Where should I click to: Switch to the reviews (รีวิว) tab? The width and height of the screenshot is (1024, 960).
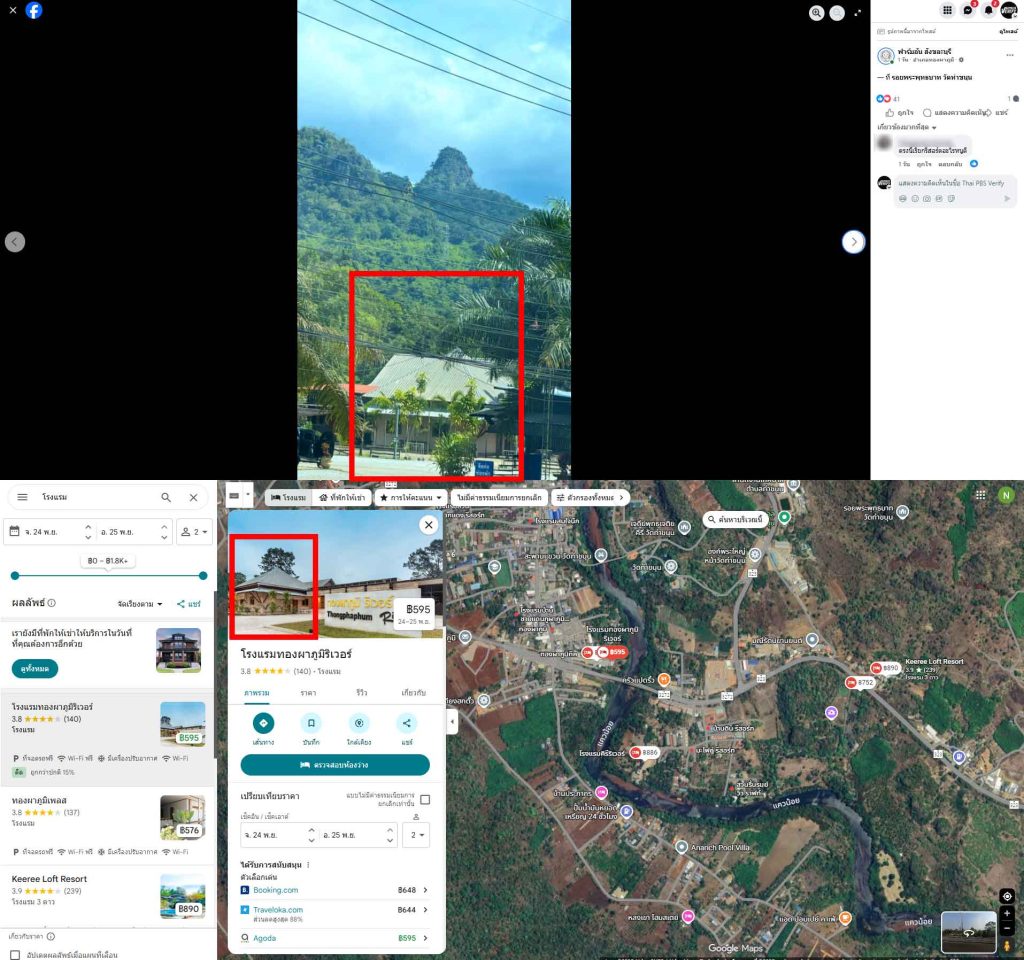(x=359, y=693)
